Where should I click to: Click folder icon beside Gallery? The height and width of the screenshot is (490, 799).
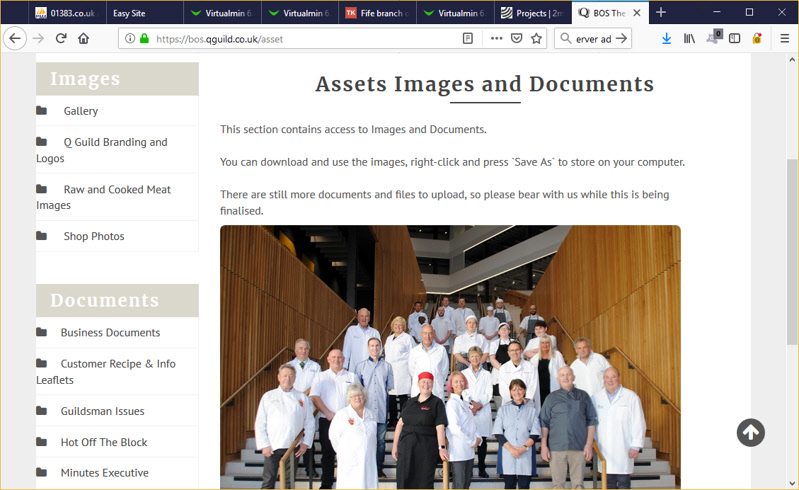(42, 111)
